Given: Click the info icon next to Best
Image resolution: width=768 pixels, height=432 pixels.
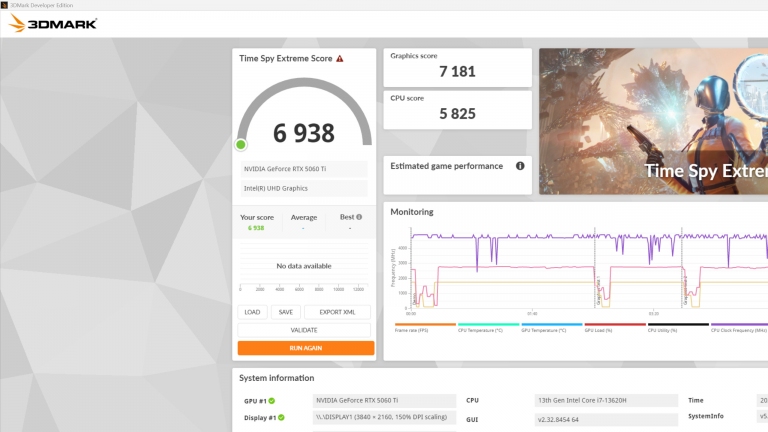Looking at the screenshot, I should pyautogui.click(x=359, y=217).
